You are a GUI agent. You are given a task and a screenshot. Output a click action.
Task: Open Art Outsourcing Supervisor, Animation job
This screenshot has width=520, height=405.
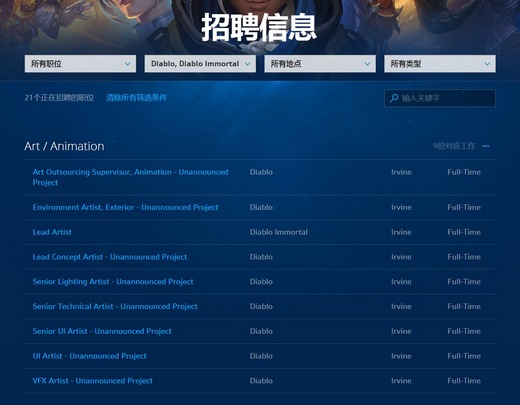click(130, 177)
